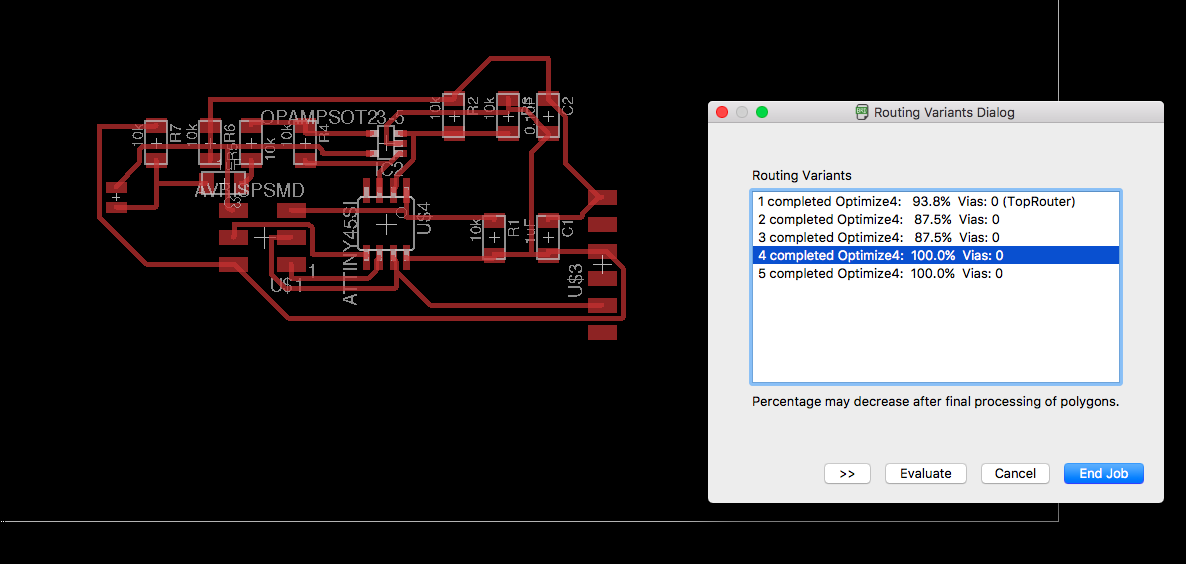Click the End Job button

tap(1104, 473)
